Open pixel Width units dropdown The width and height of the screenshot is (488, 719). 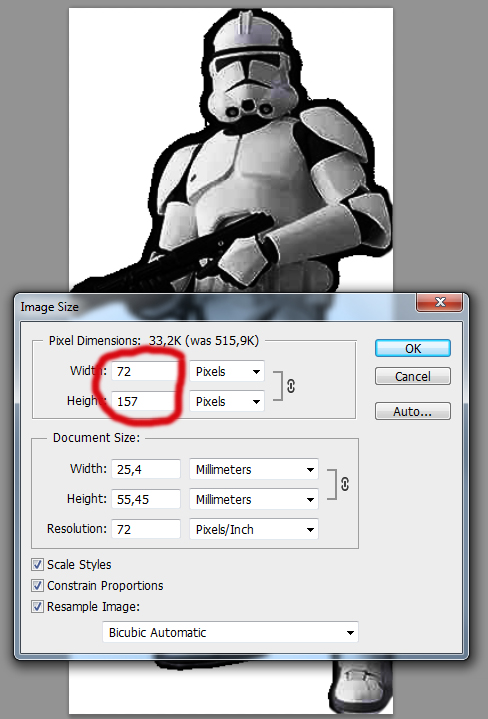[227, 371]
